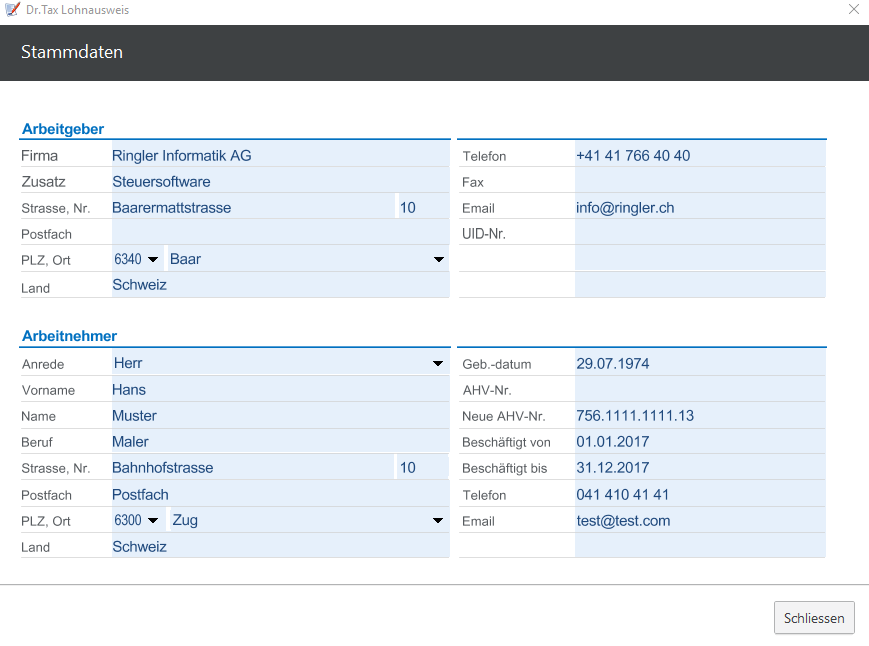Click the employee Telefon field 041 410 41 41
Viewport: 869px width, 646px height.
click(700, 494)
